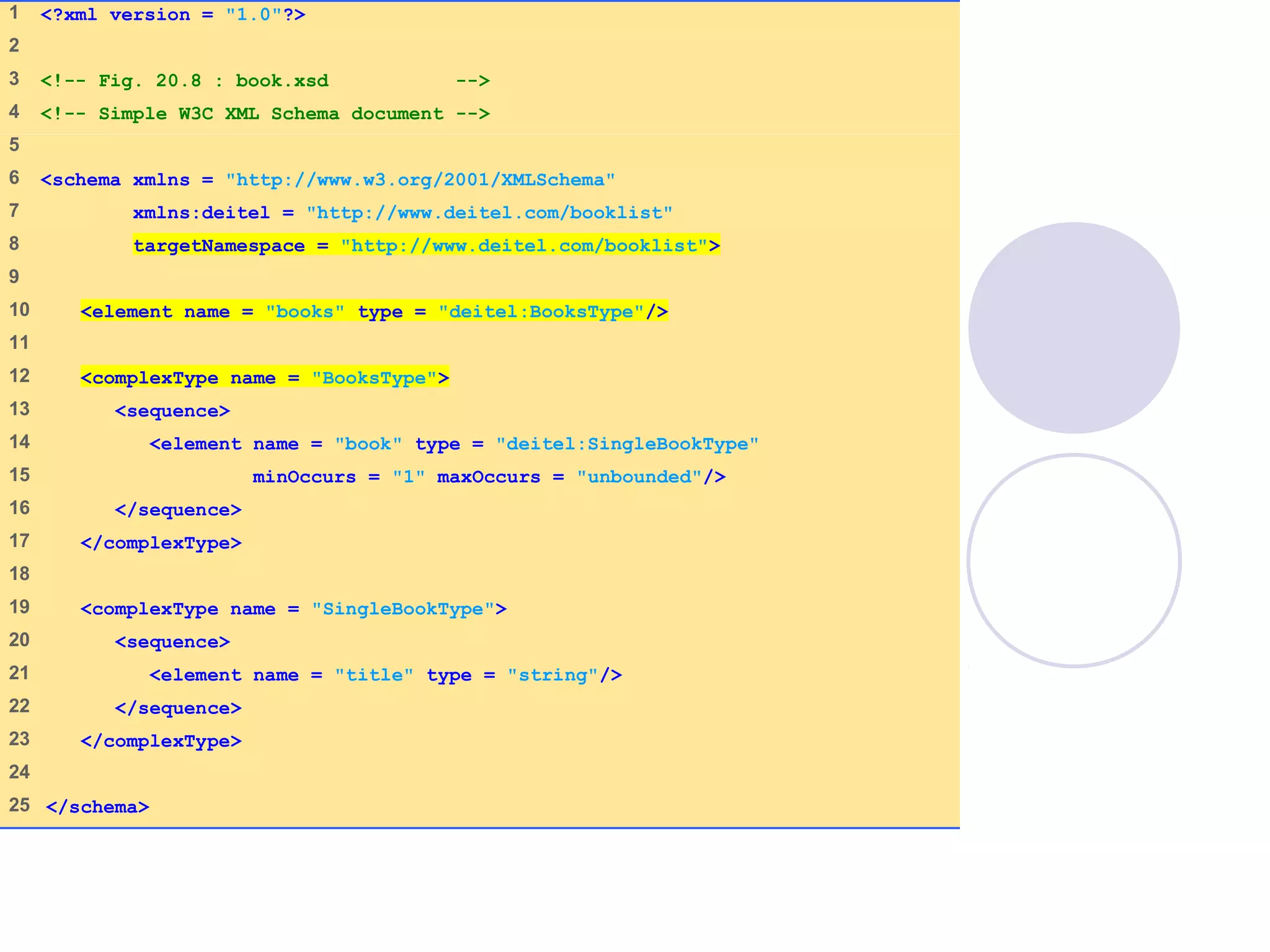Click the minOccurs maxOccurs line

489,477
